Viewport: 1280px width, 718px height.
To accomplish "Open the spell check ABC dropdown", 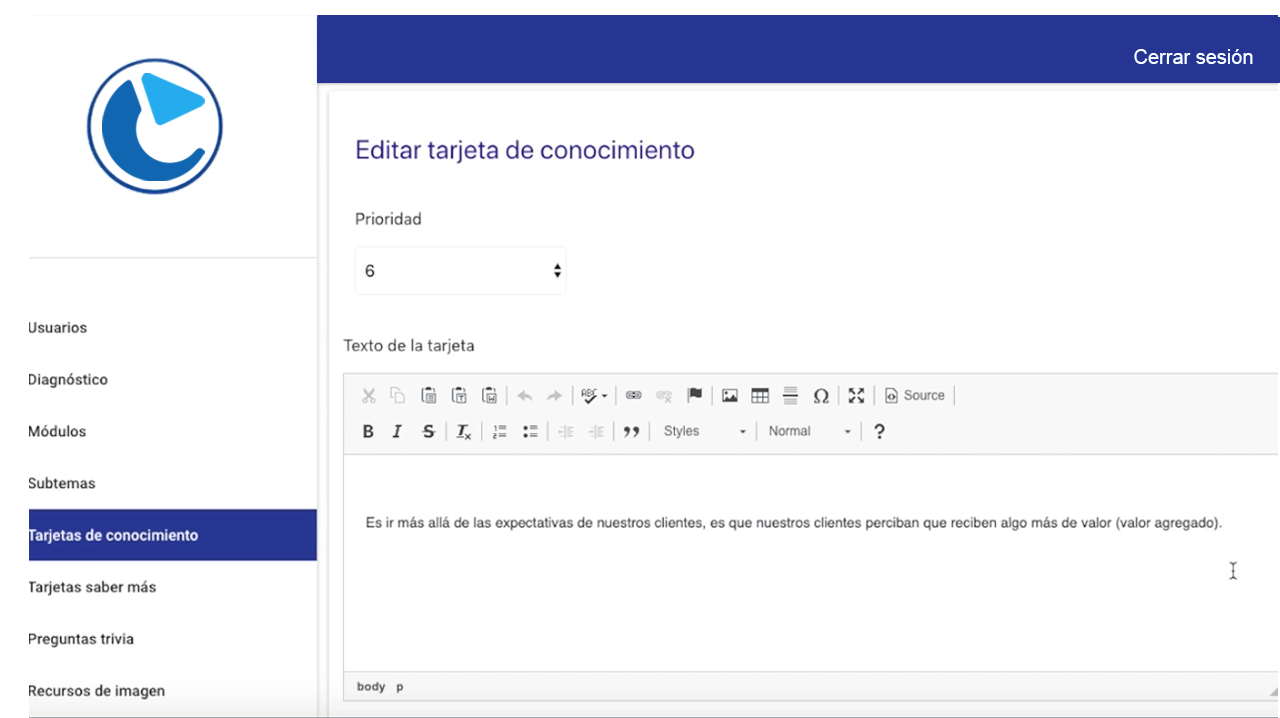I will pyautogui.click(x=594, y=395).
